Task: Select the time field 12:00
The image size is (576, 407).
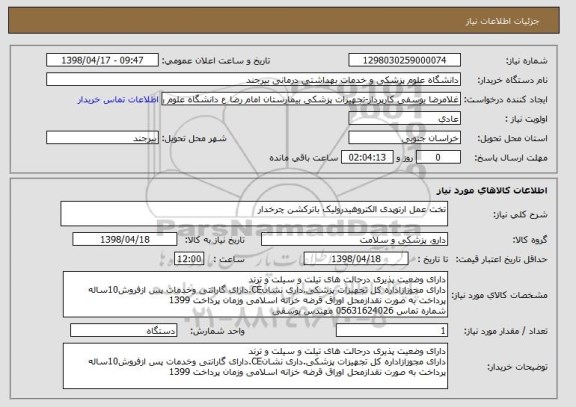Action: pyautogui.click(x=189, y=259)
